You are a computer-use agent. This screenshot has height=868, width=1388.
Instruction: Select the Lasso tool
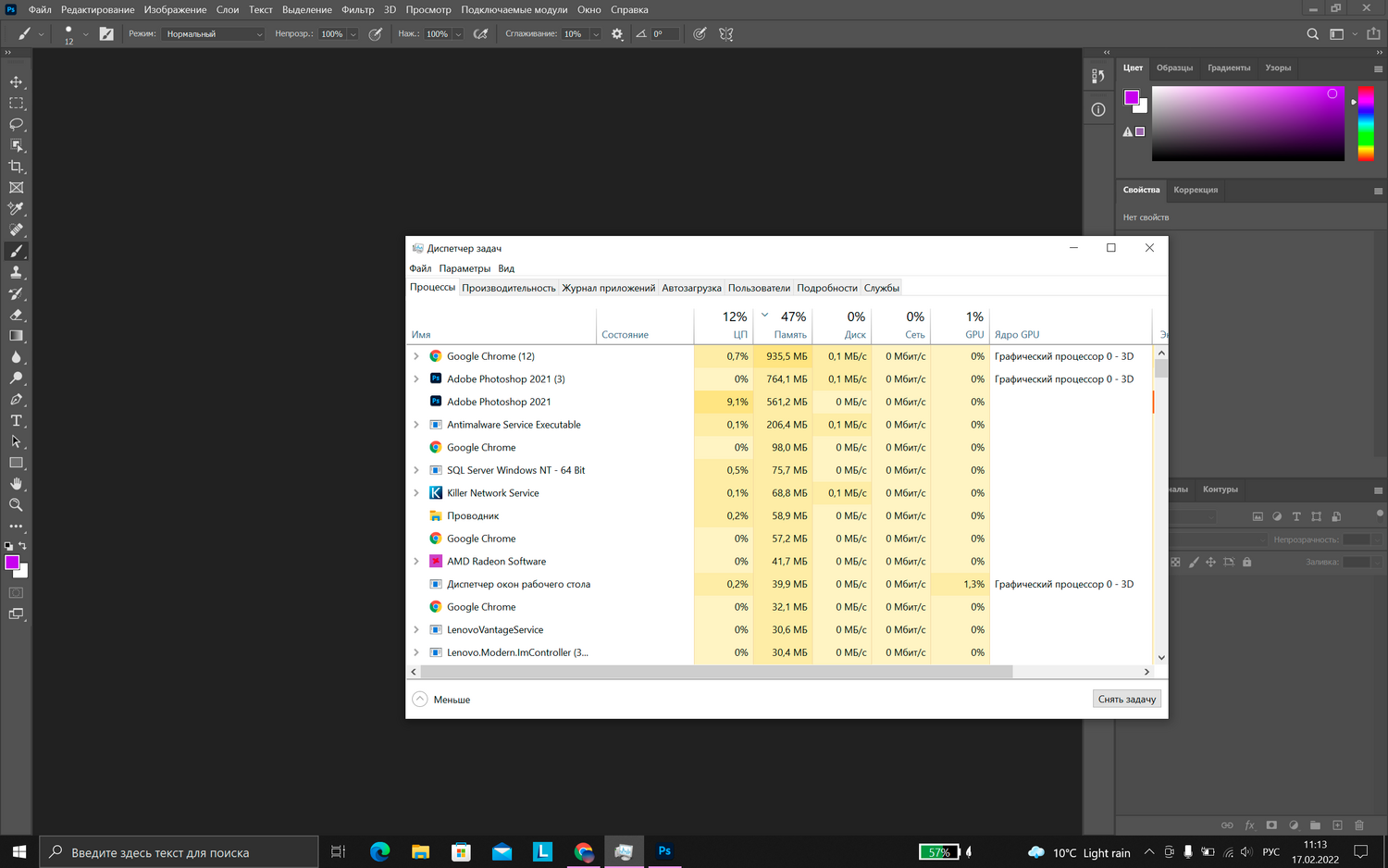[x=16, y=124]
